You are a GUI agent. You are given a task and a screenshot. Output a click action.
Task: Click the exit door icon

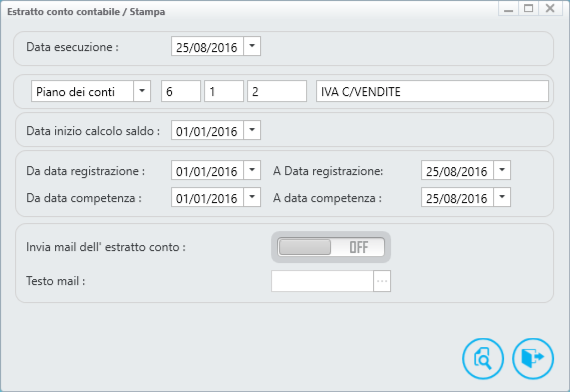[x=533, y=359]
